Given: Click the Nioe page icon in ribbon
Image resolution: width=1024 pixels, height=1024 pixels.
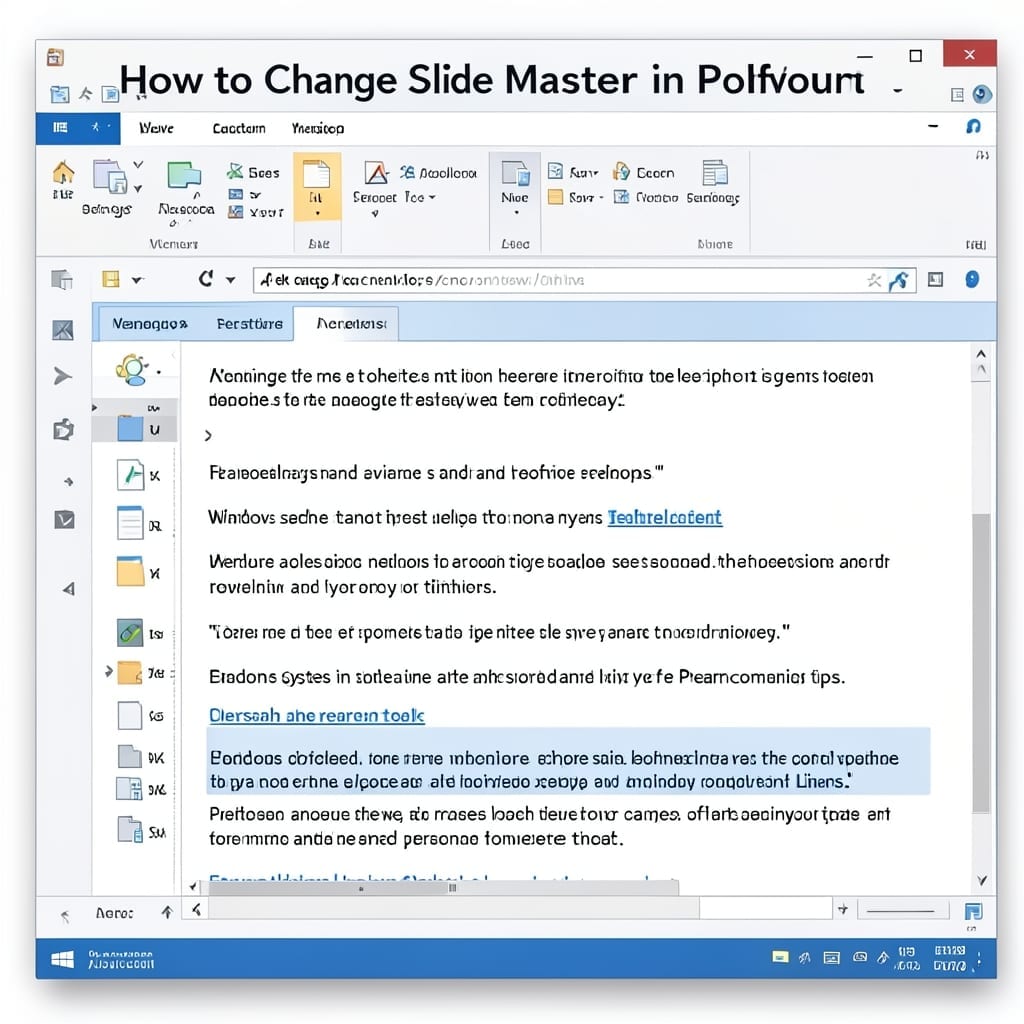Looking at the screenshot, I should (515, 174).
